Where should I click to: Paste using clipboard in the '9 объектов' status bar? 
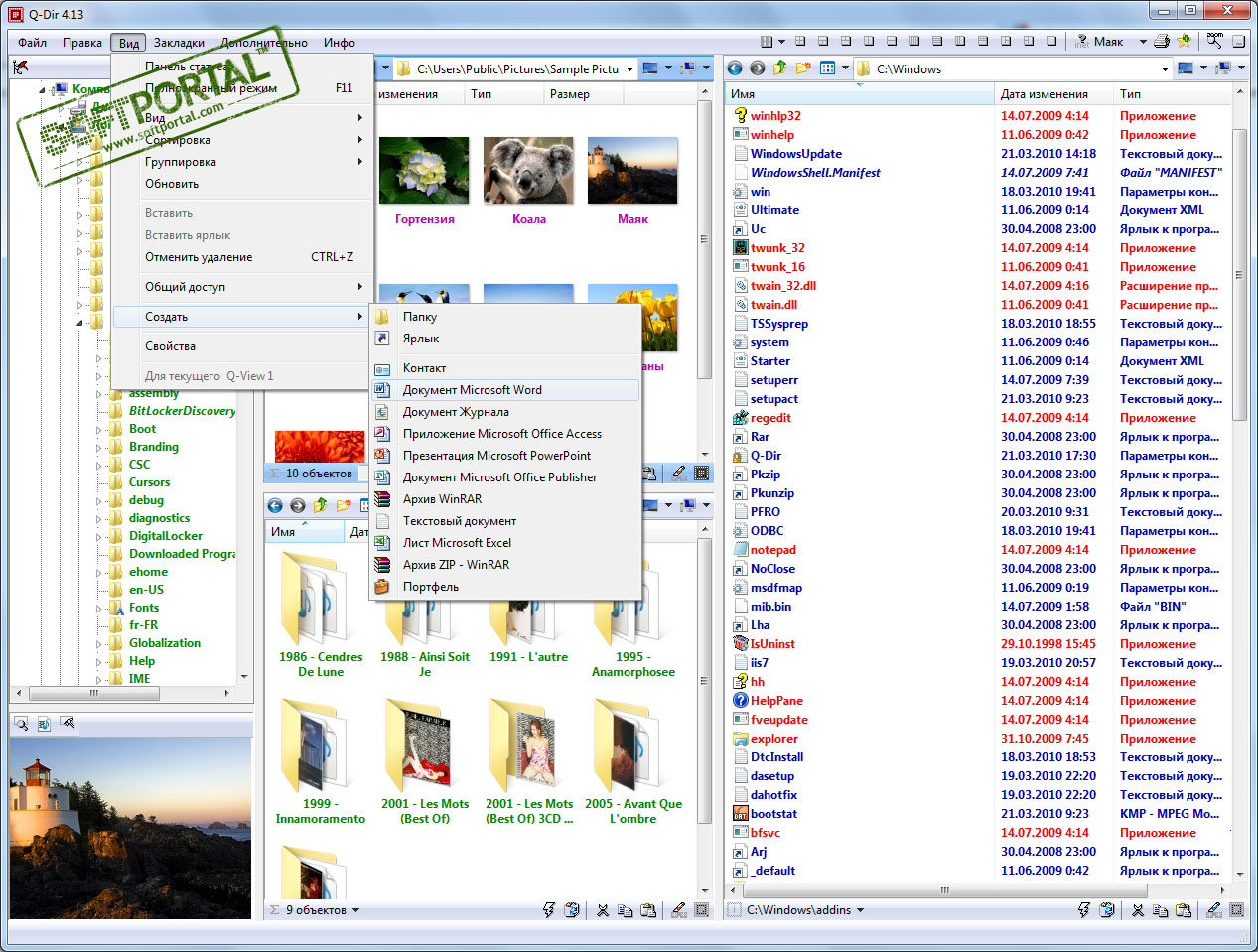[x=648, y=909]
